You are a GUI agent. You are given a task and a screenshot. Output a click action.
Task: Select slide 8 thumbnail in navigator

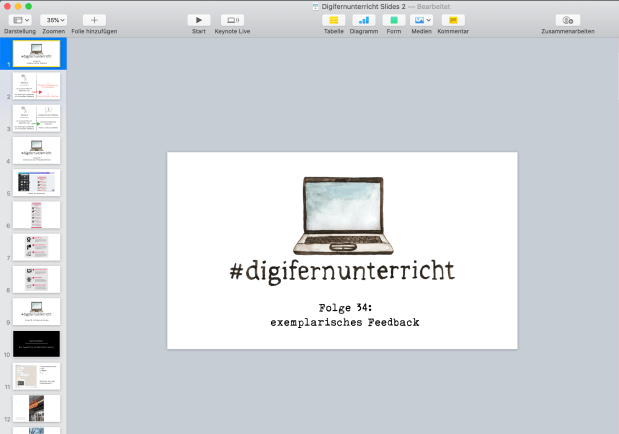pos(36,279)
